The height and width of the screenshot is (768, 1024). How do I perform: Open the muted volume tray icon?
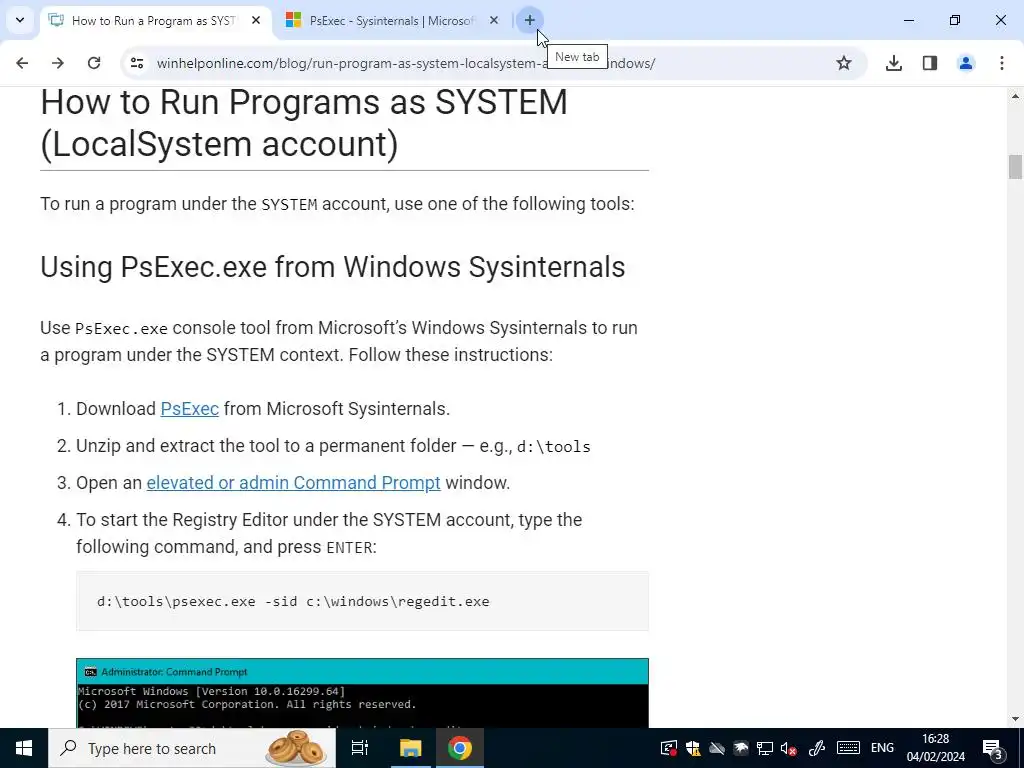pos(788,748)
